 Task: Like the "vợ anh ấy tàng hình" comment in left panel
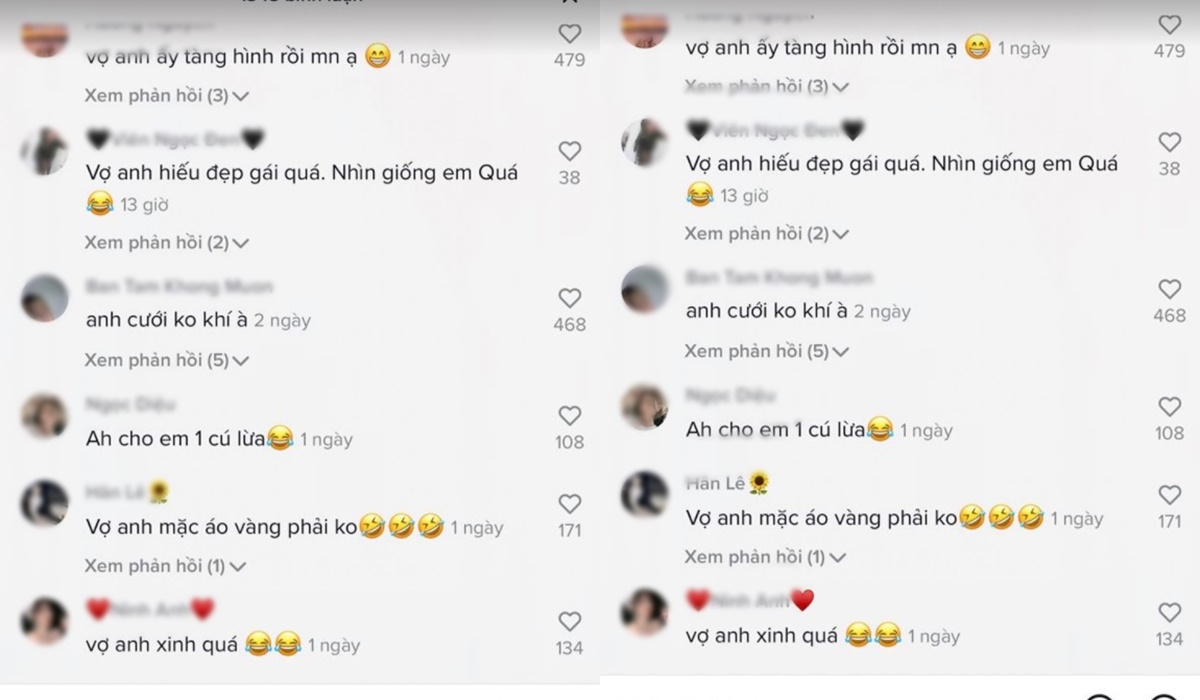click(x=569, y=34)
